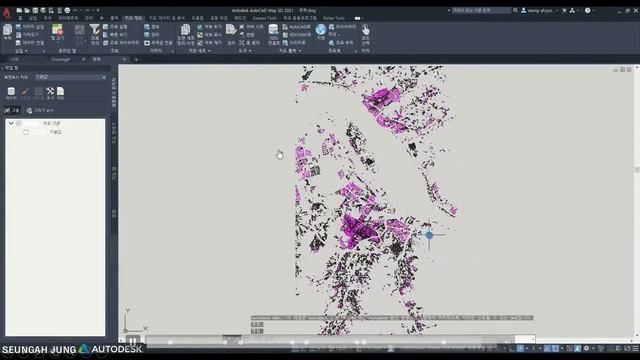
Task: Click the help question mark icon
Action: [587, 11]
